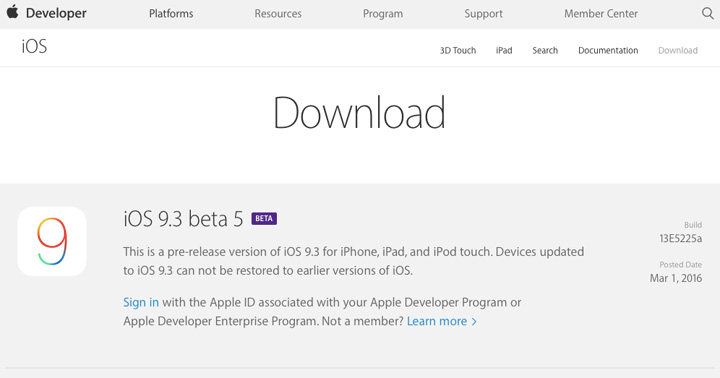The width and height of the screenshot is (720, 378).
Task: Go to Member Center
Action: click(x=601, y=14)
